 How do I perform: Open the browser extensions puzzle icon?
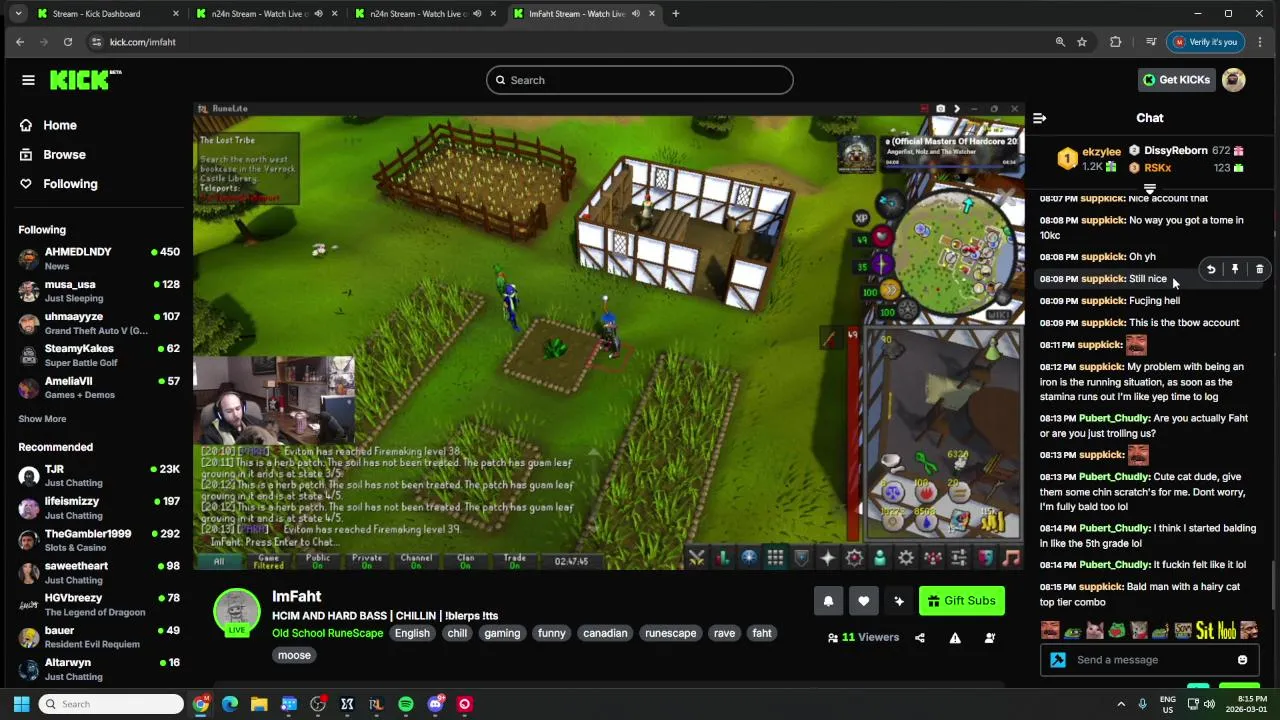point(1115,42)
